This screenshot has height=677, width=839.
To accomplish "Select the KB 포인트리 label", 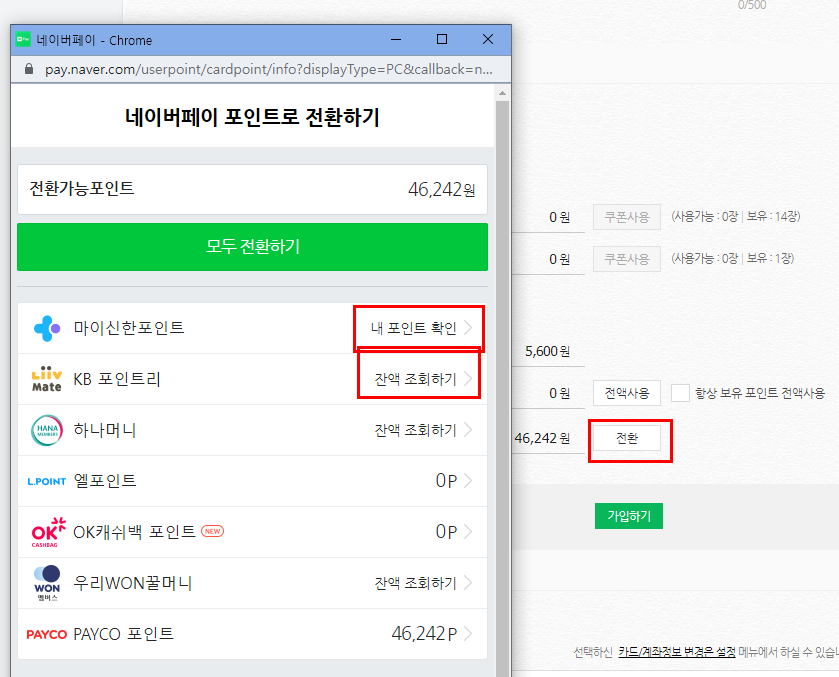I will click(x=117, y=379).
